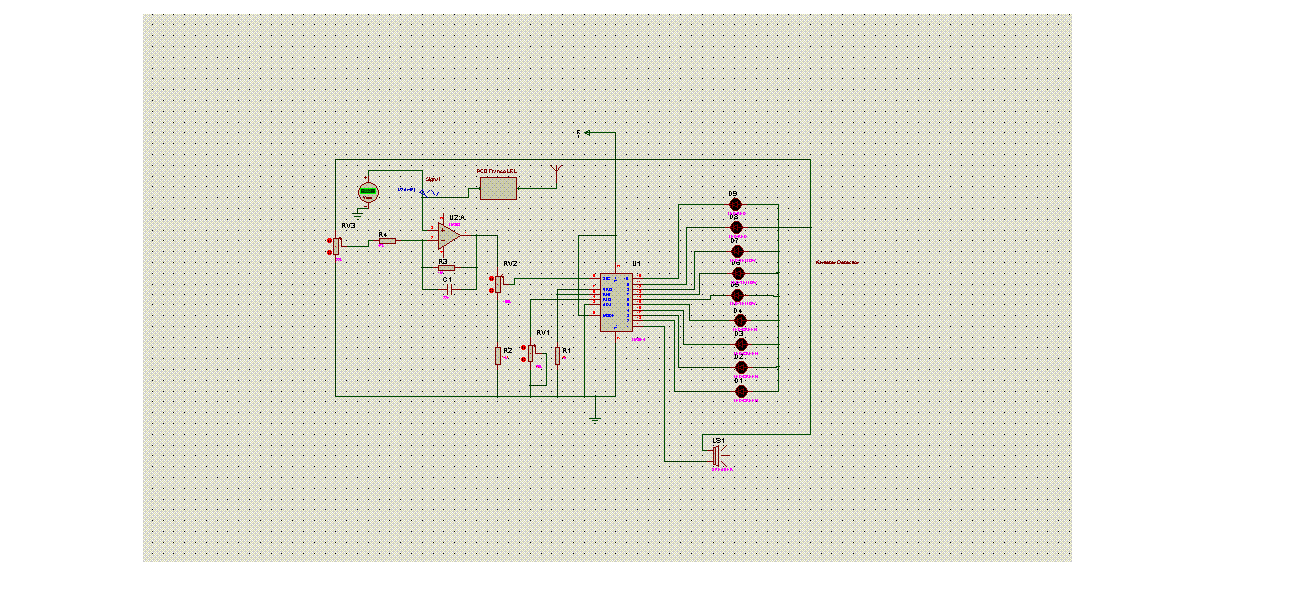Select resistor R4
Image resolution: width=1304 pixels, height=616 pixels.
coord(386,241)
